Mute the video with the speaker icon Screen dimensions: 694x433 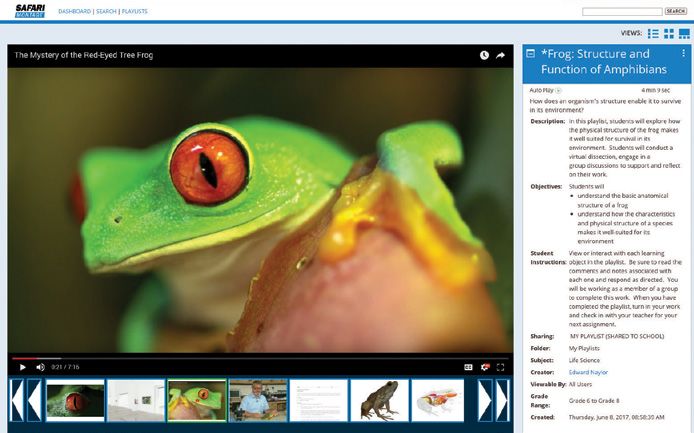click(x=40, y=367)
